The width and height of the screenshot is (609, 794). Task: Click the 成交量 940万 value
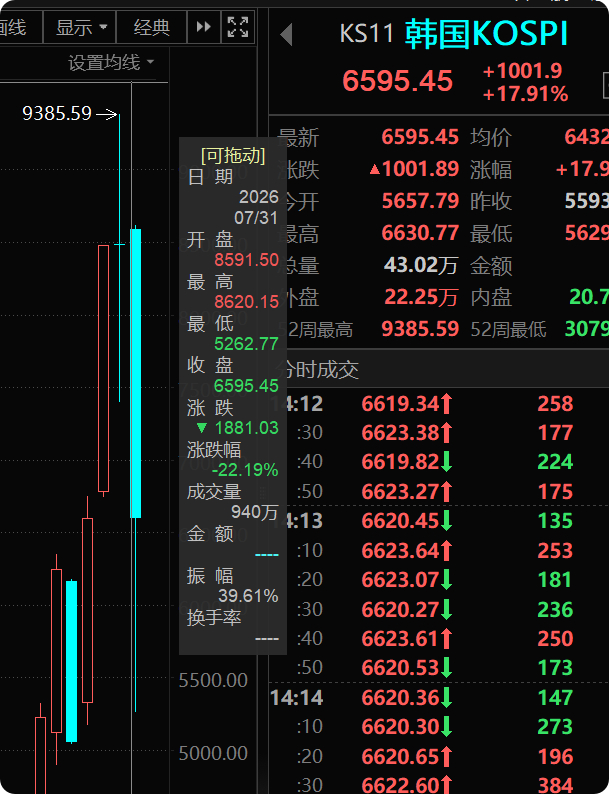(x=255, y=512)
